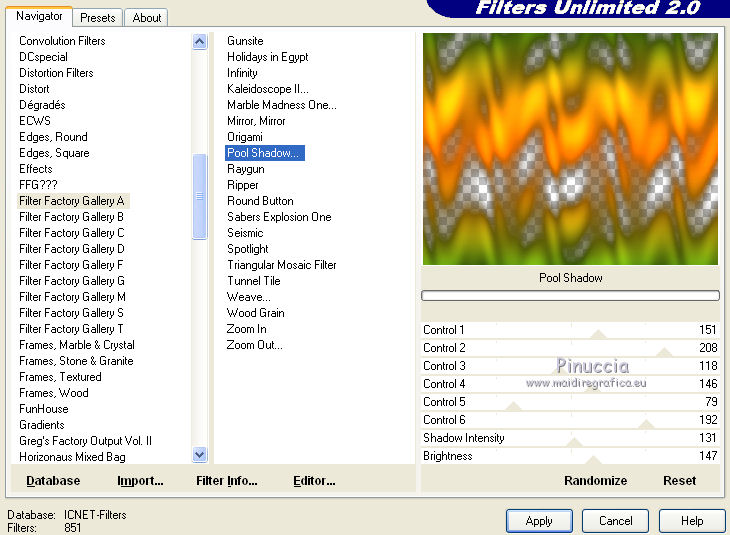Choose Round Button filter
Viewport: 730px width, 535px height.
tap(260, 201)
